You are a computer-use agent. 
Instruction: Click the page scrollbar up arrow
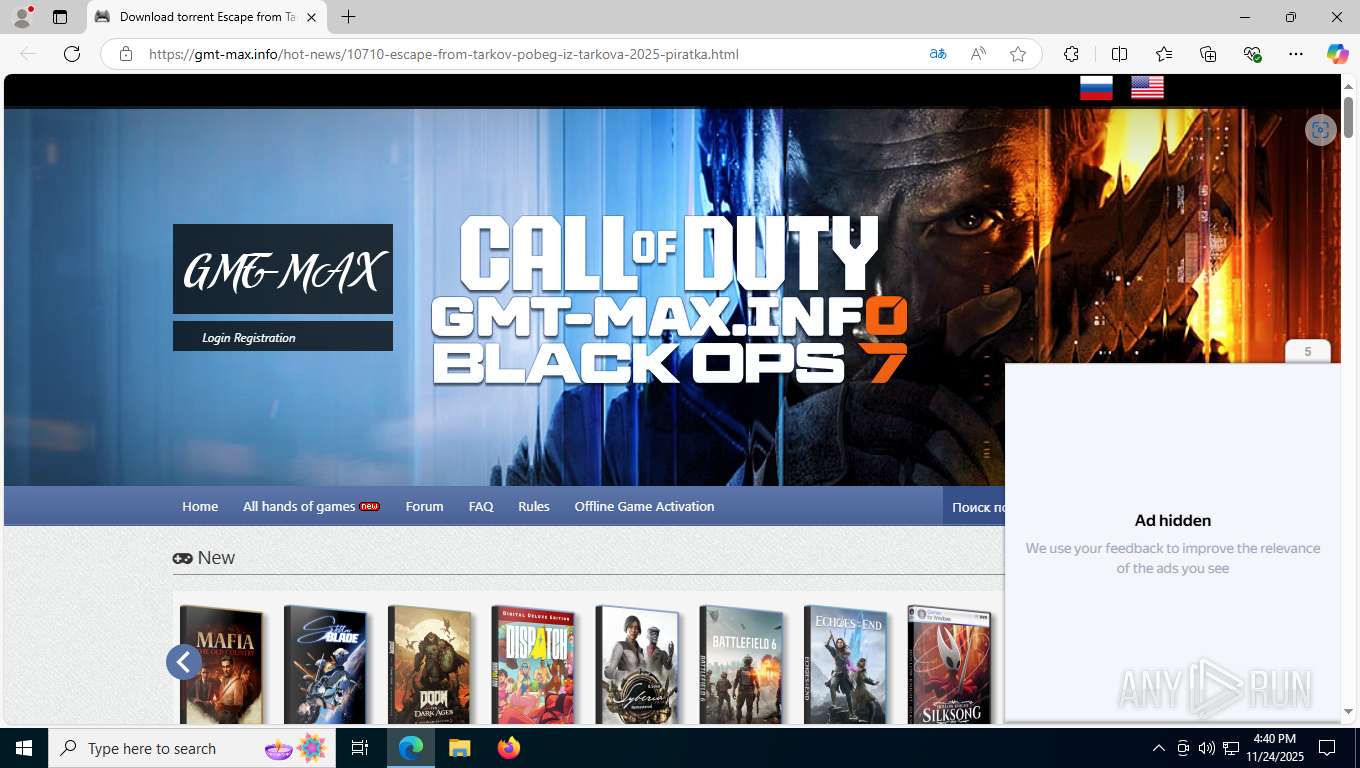pos(1348,85)
